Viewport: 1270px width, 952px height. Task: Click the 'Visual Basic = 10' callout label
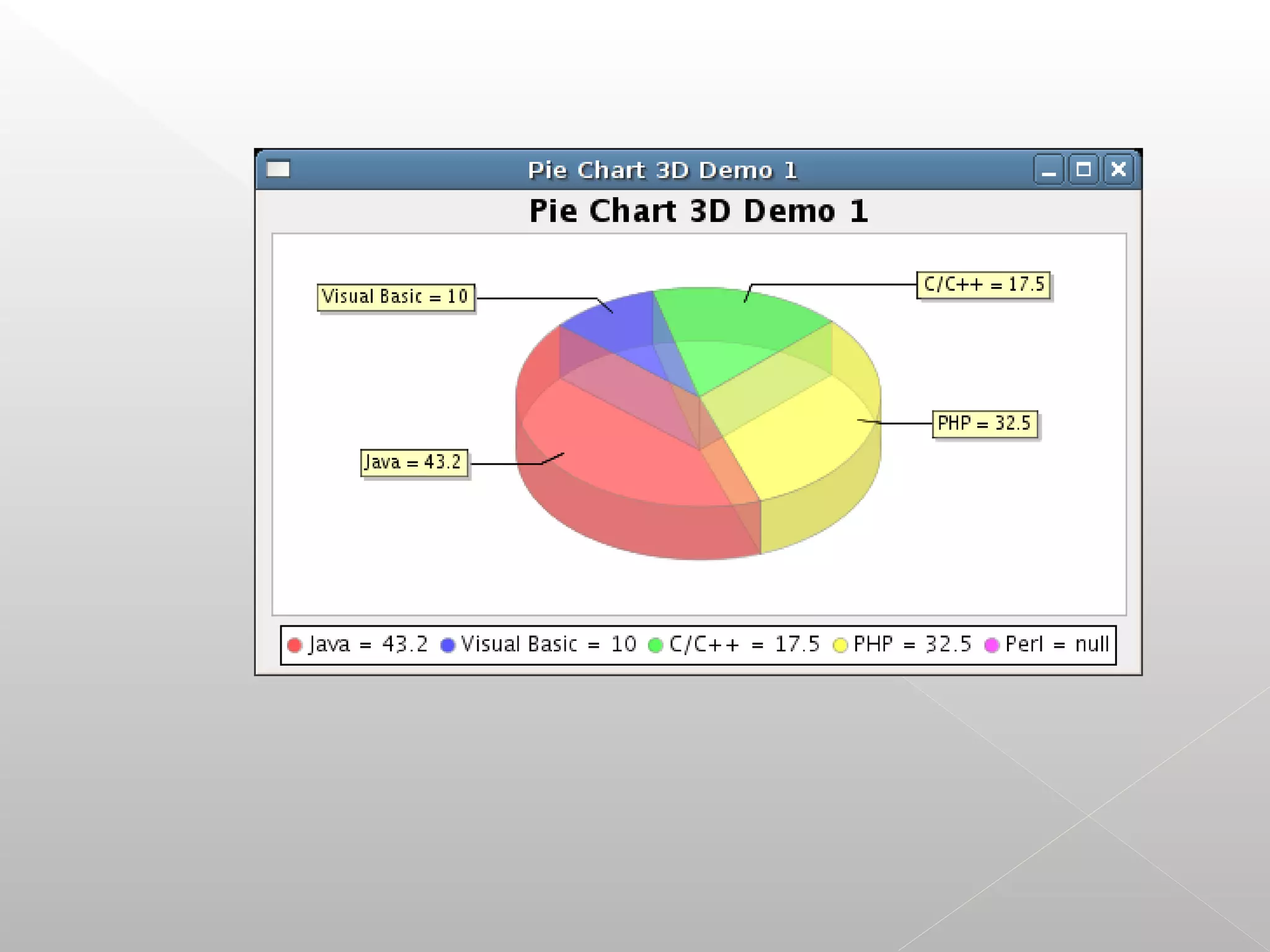(x=396, y=297)
